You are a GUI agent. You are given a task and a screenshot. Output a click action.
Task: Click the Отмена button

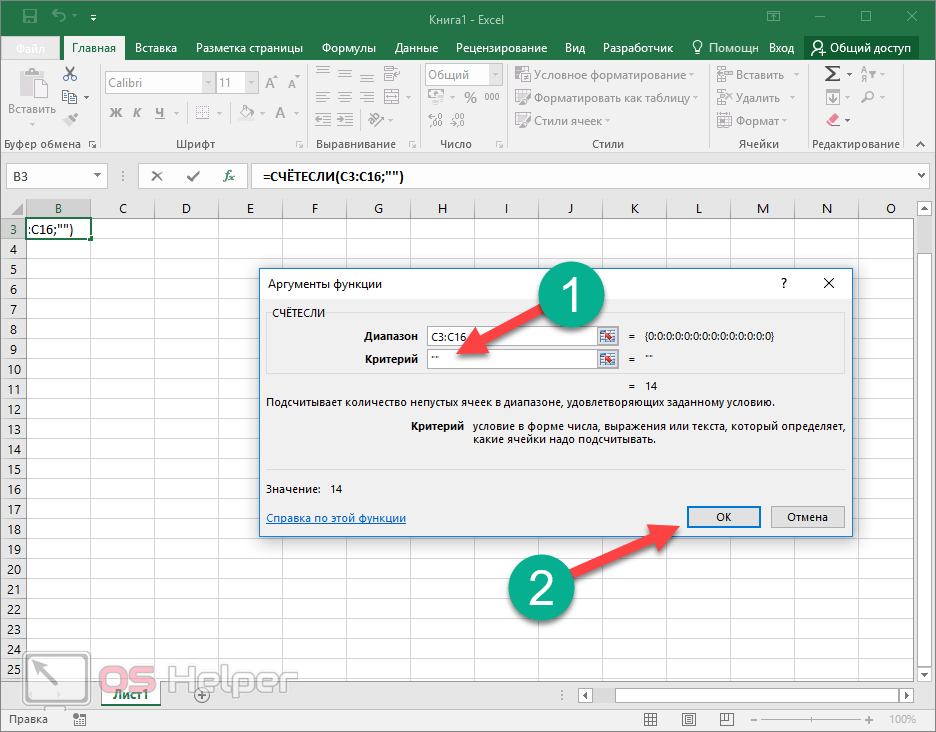click(x=807, y=517)
